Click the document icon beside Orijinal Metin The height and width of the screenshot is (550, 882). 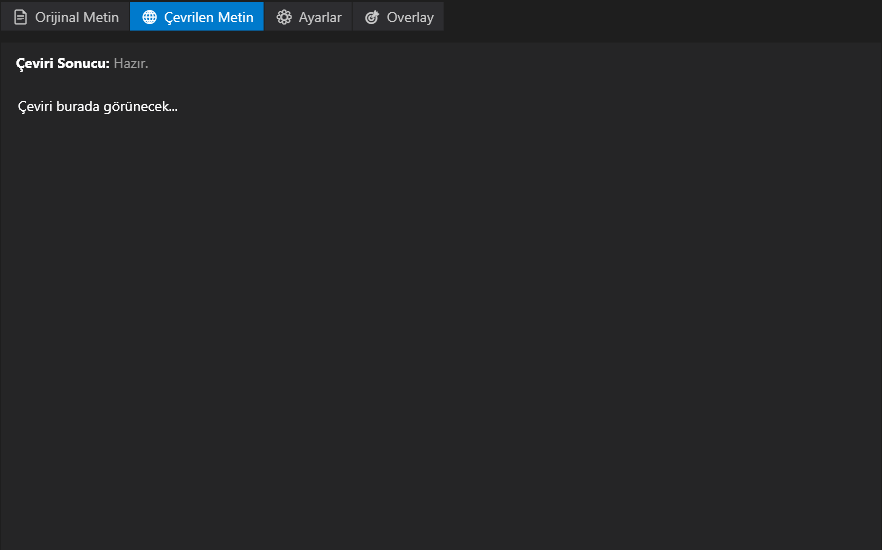[20, 17]
